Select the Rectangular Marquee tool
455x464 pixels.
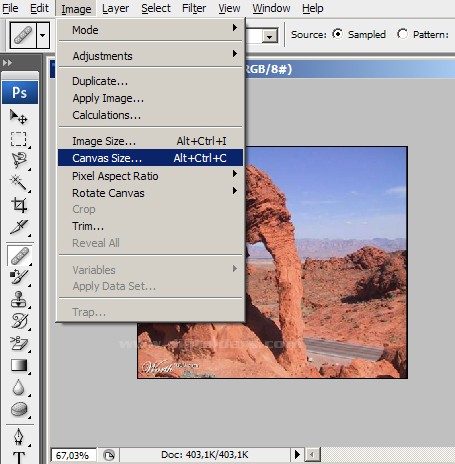pyautogui.click(x=19, y=139)
